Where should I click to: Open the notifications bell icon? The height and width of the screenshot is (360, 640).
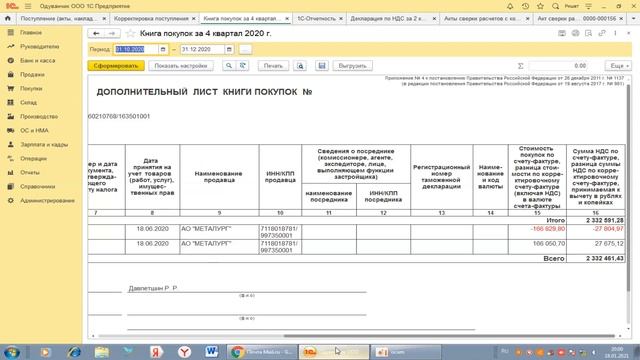(x=510, y=6)
